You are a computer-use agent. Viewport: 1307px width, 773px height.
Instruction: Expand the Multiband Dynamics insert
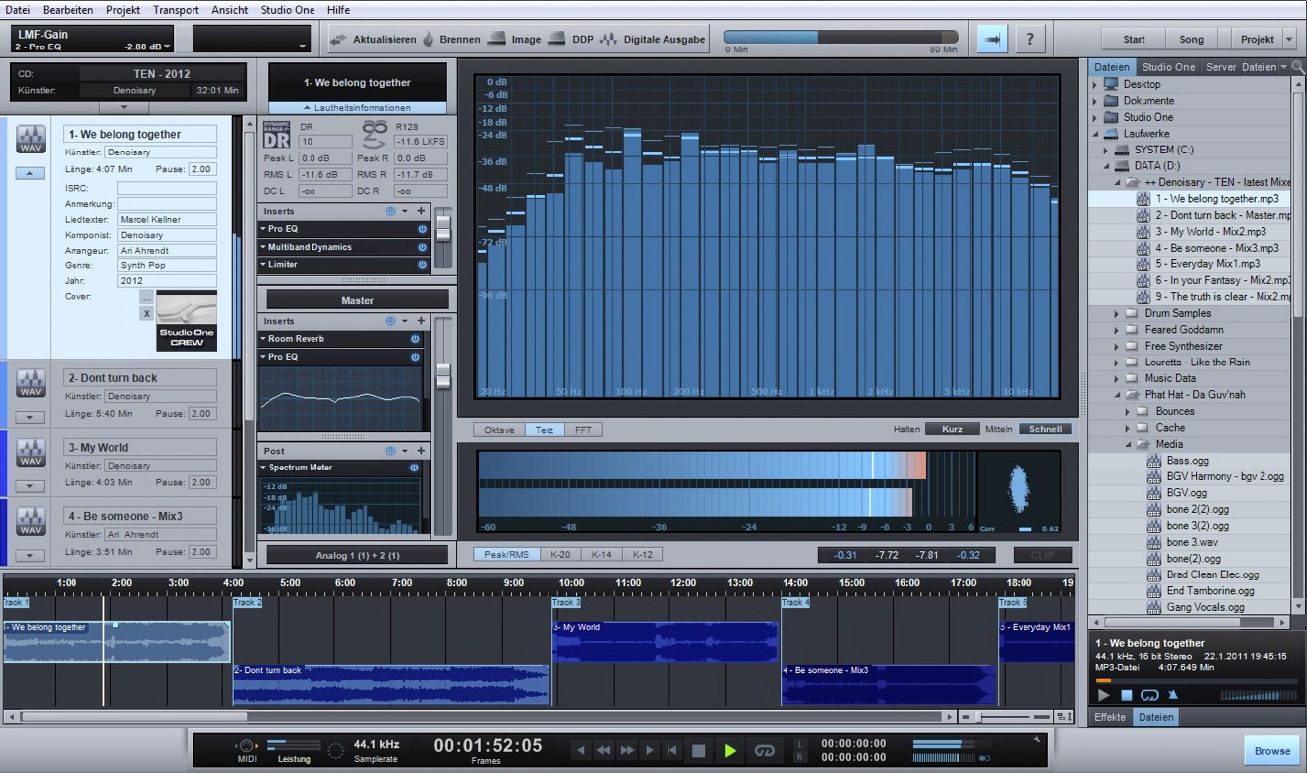pyautogui.click(x=263, y=247)
